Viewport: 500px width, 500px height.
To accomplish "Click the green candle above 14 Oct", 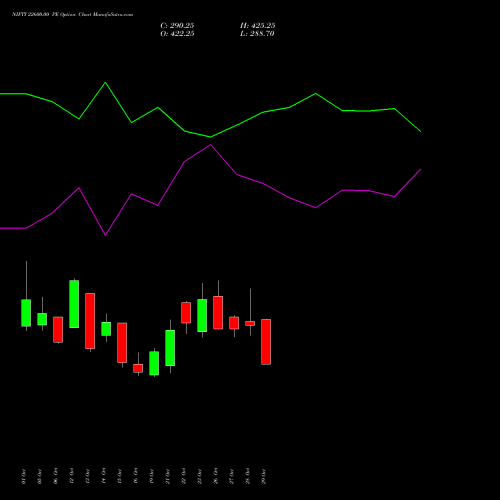I will (x=106, y=329).
